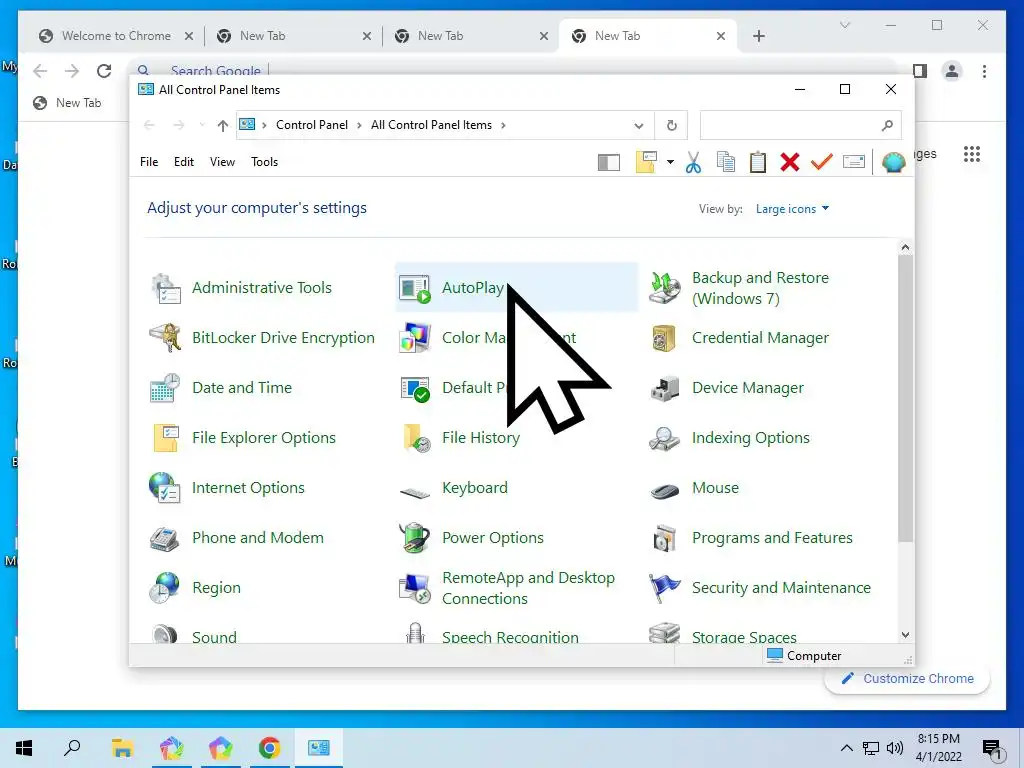The height and width of the screenshot is (768, 1024).
Task: Open the Tools menu
Action: [x=264, y=162]
